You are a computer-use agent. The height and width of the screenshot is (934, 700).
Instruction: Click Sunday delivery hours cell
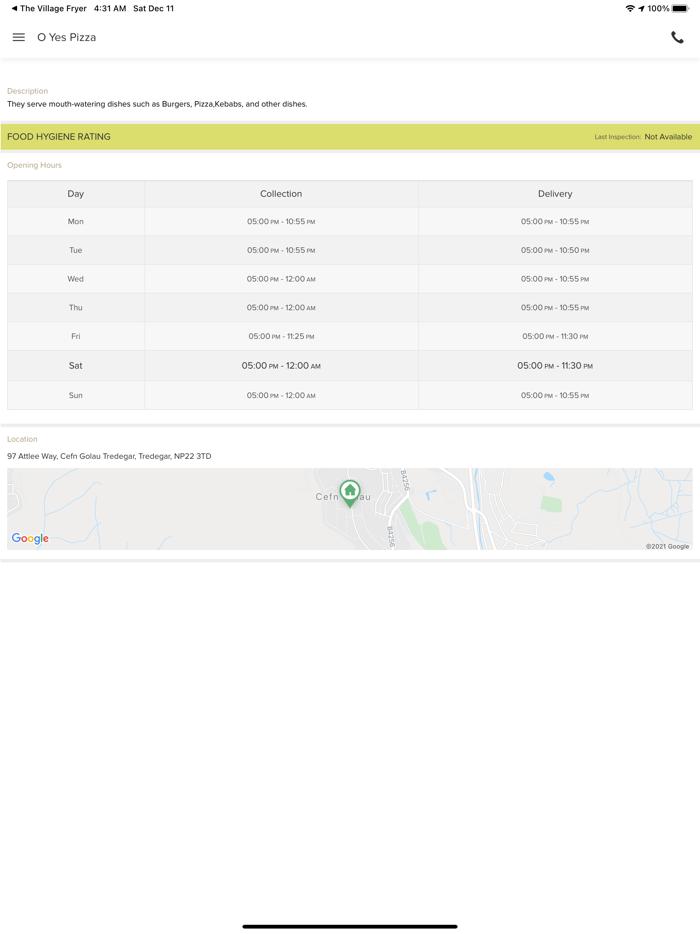[555, 395]
